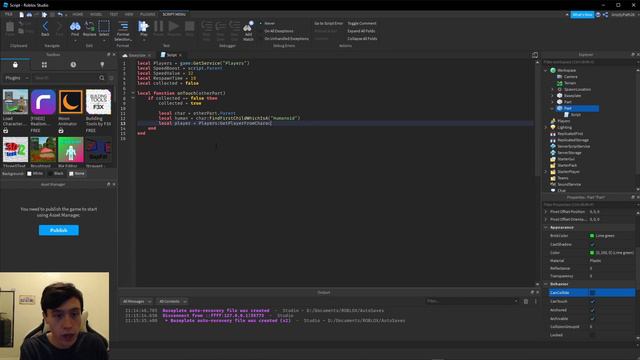
Task: Click the editor split view icon
Action: [x=535, y=55]
